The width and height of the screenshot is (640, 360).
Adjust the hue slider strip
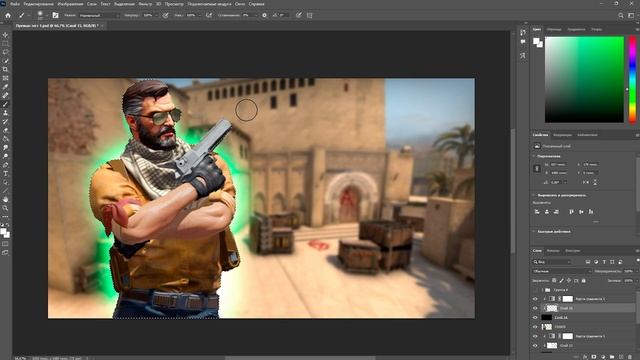(x=632, y=80)
